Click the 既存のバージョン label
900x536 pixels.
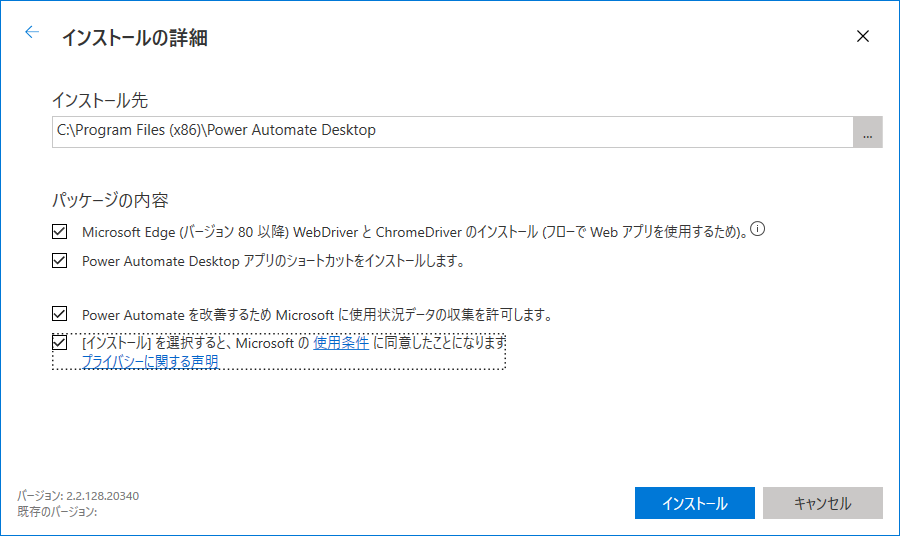point(57,511)
